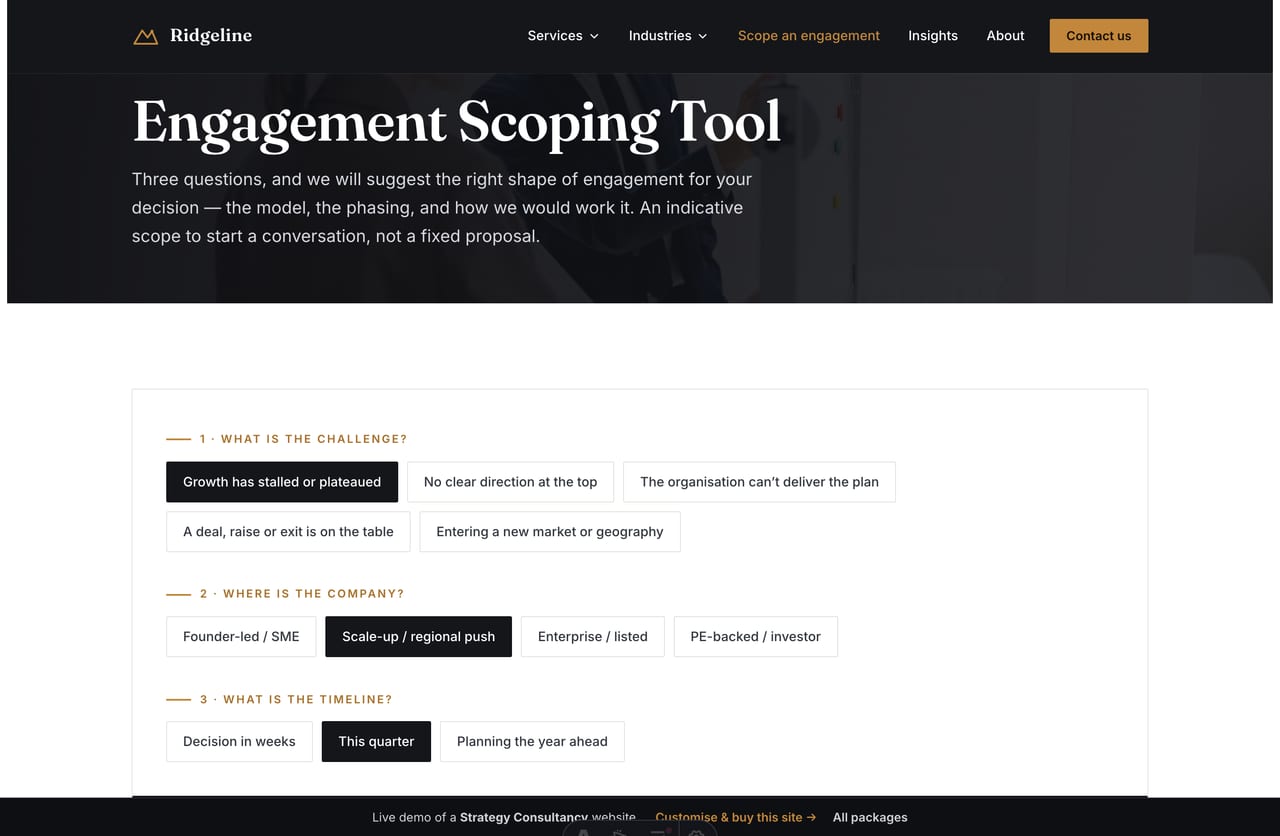Choose This quarter timeline
This screenshot has width=1280, height=836.
[x=376, y=742]
